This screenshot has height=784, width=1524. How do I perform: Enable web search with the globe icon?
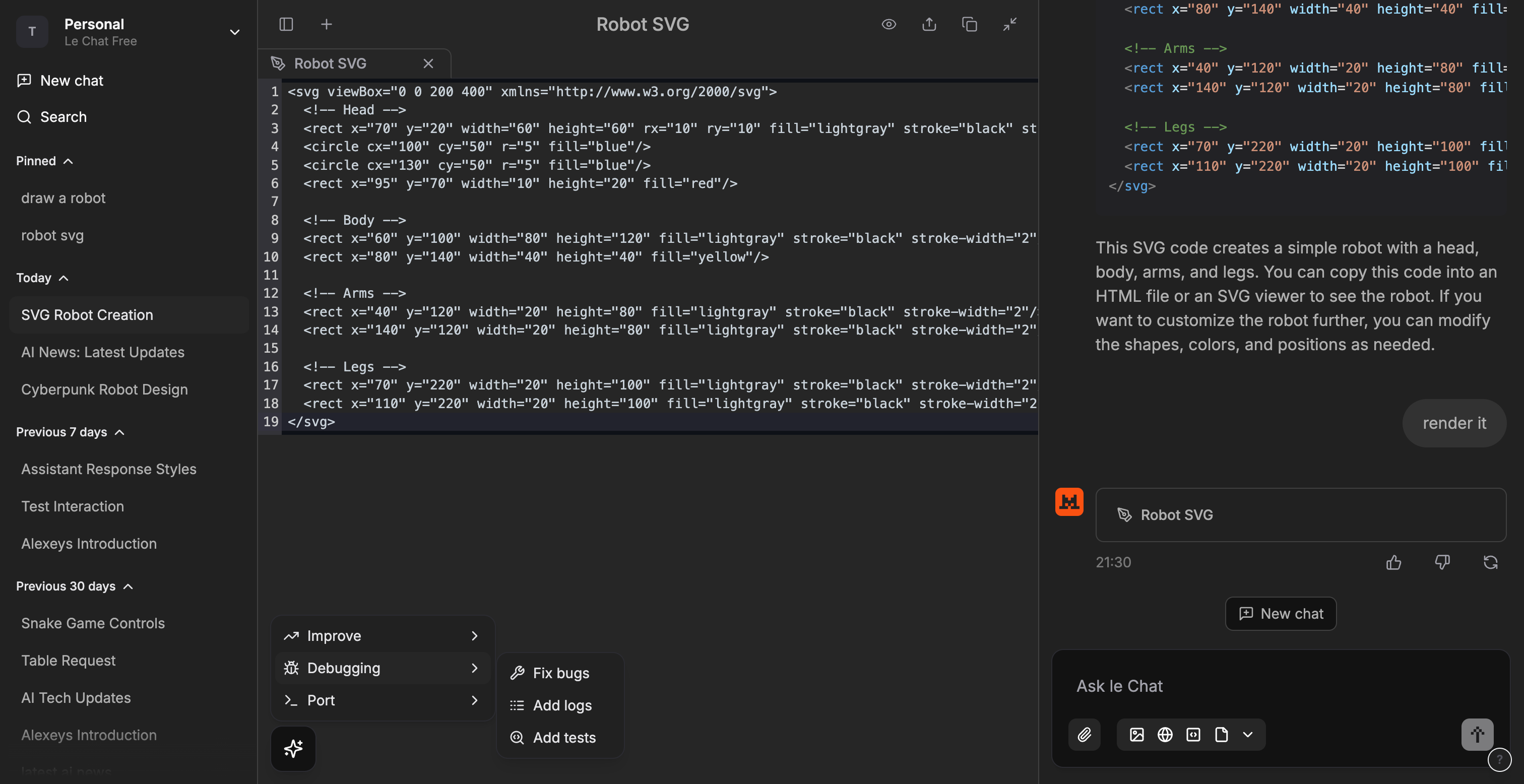click(1164, 734)
